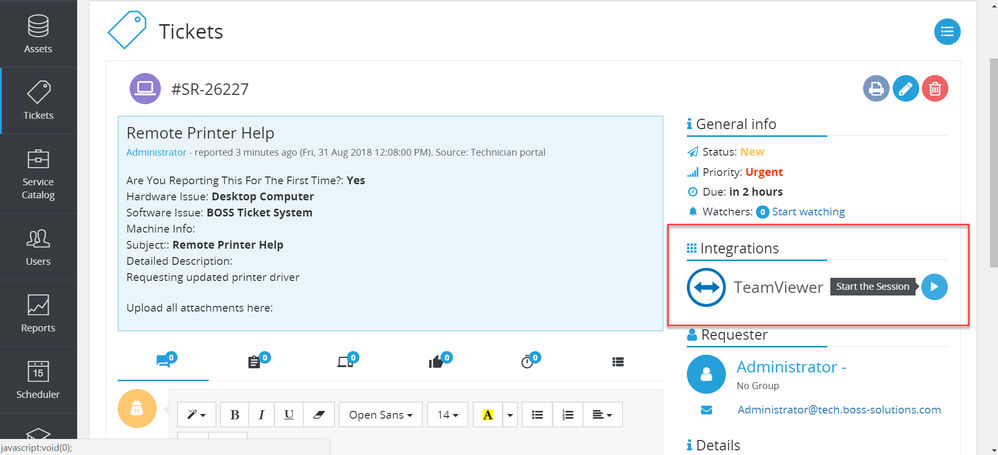Toggle underline formatting in the editor

(289, 414)
